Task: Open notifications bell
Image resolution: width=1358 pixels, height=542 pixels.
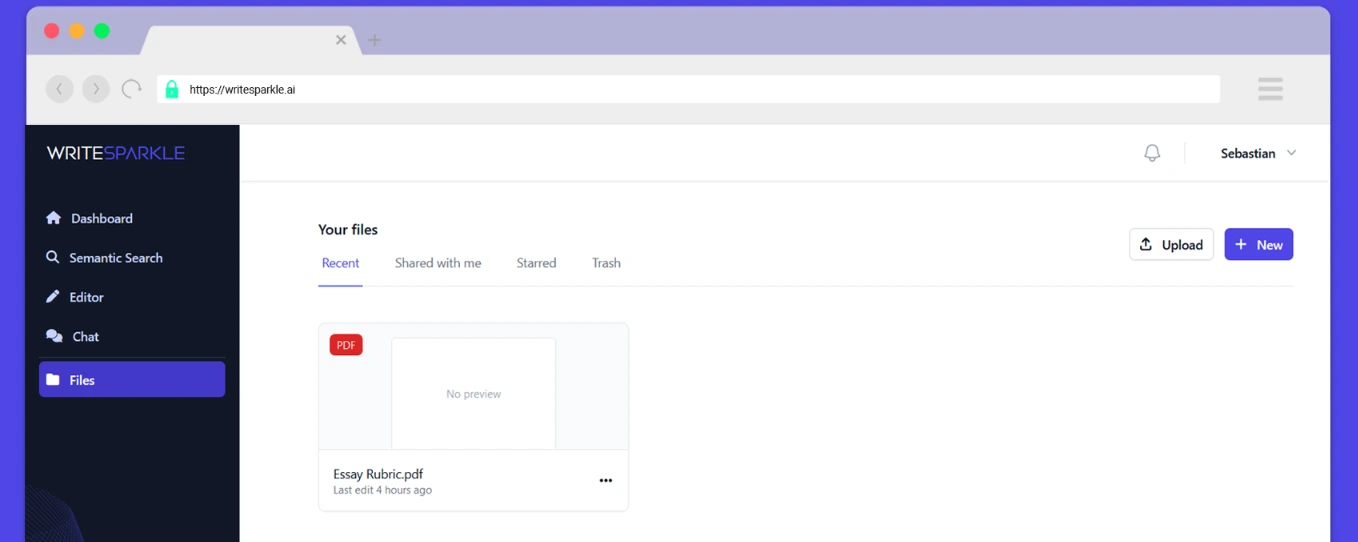Action: point(1152,153)
